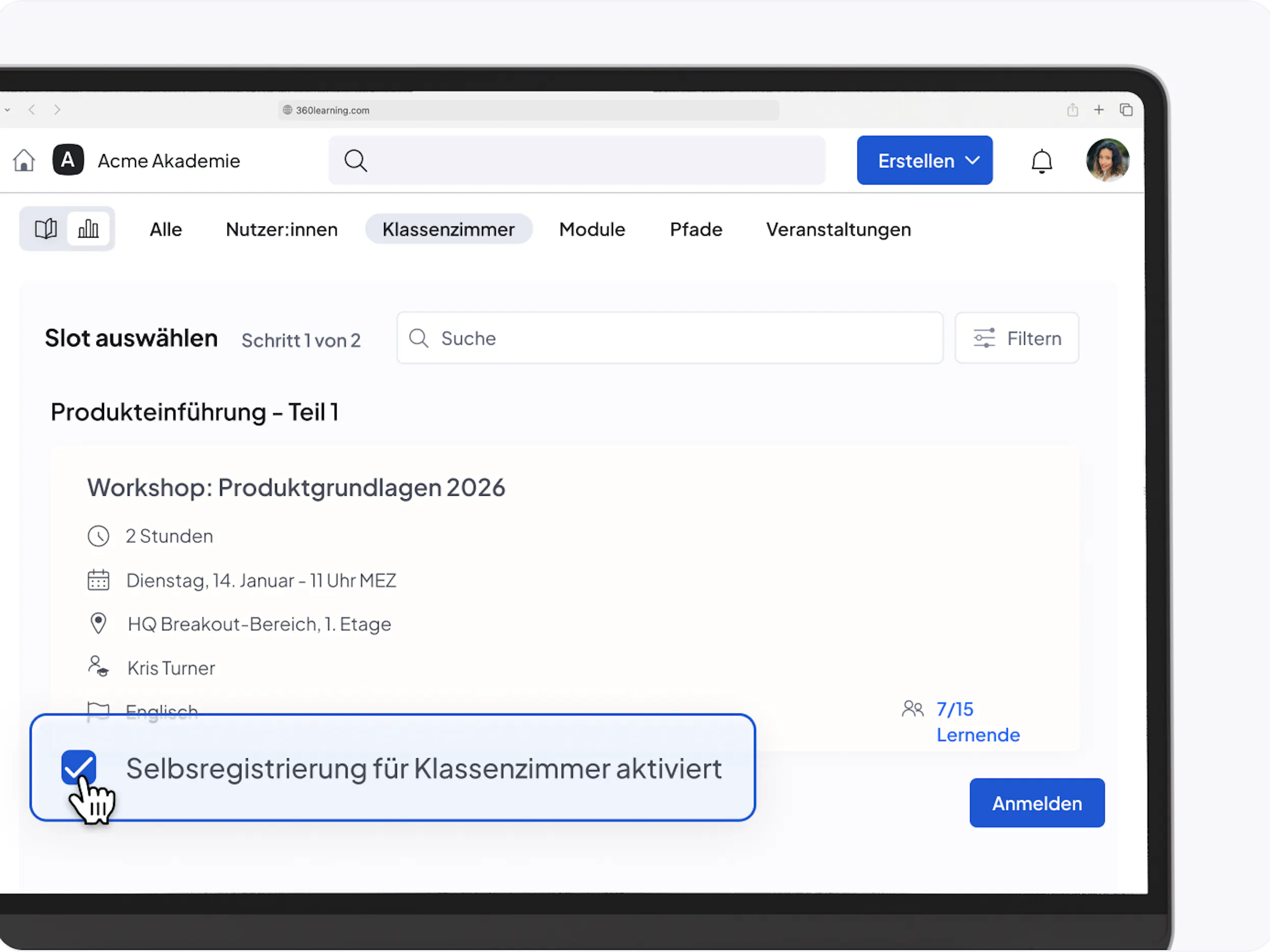Switch to the bar chart dashboard view
Viewport: 1270px width, 952px height.
click(88, 229)
